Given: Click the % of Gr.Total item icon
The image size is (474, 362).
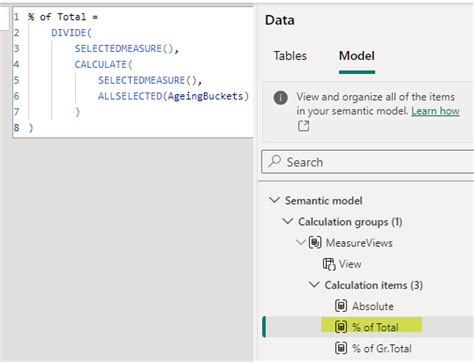Looking at the screenshot, I should click(341, 348).
